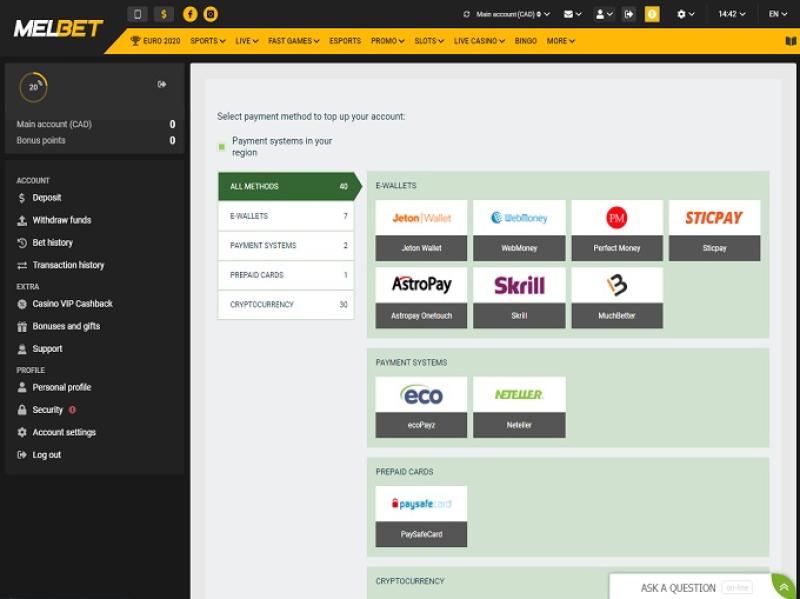
Task: Open the Instagram icon link
Action: pyautogui.click(x=210, y=14)
